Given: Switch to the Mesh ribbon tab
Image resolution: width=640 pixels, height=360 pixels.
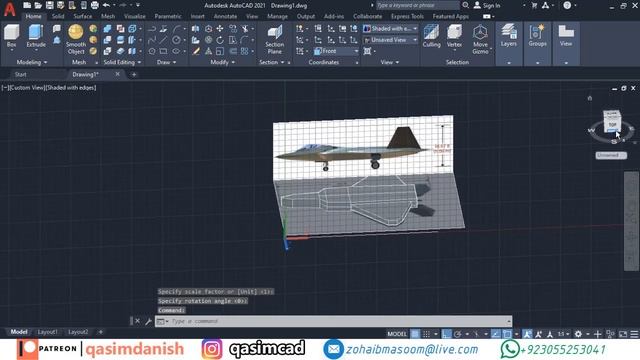Looking at the screenshot, I should [108, 16].
